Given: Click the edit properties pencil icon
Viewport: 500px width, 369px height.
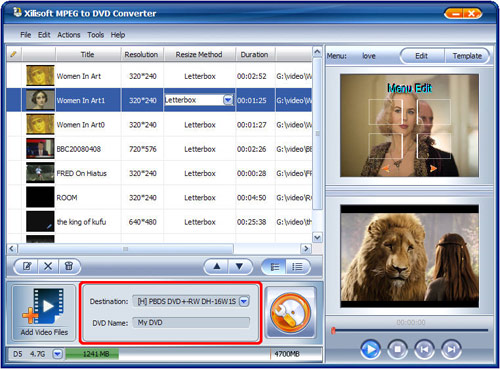Looking at the screenshot, I should point(27,266).
